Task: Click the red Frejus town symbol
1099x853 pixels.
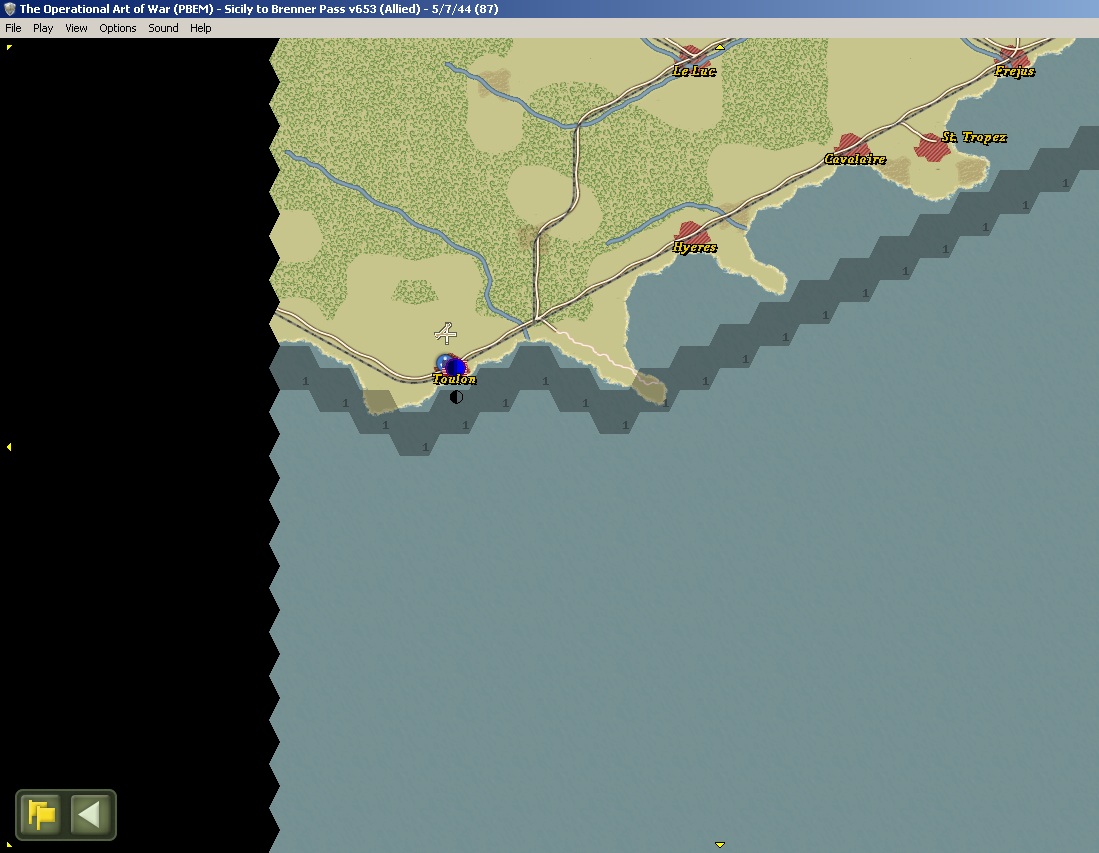Action: click(x=1013, y=57)
